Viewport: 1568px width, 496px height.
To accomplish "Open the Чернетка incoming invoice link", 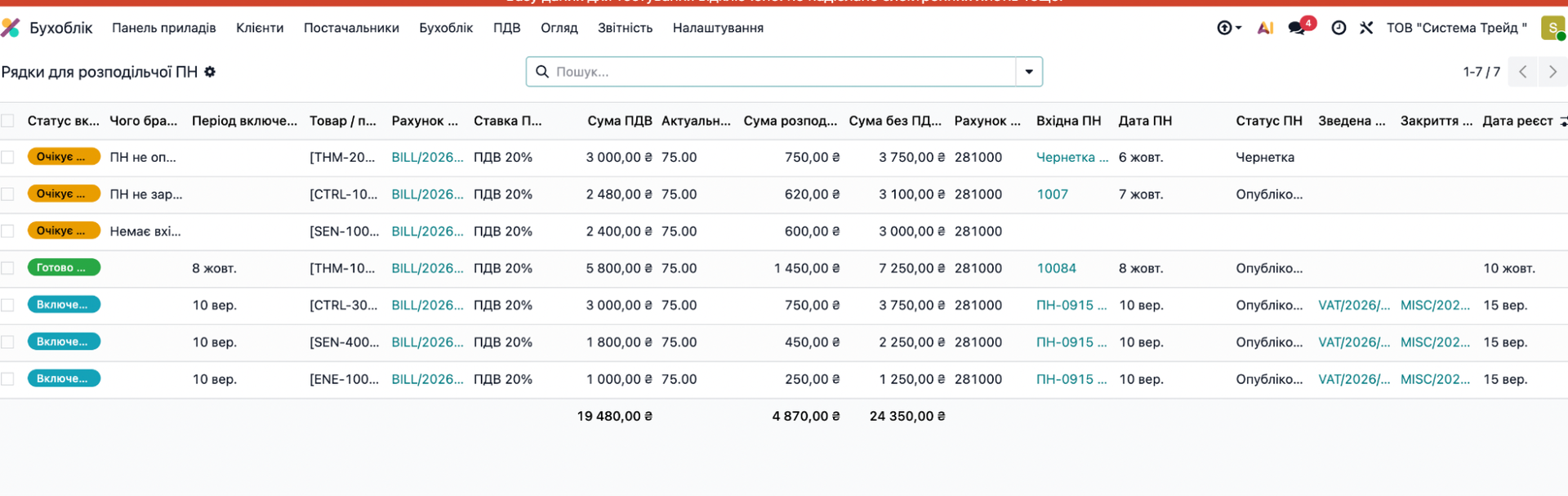I will coord(1072,157).
